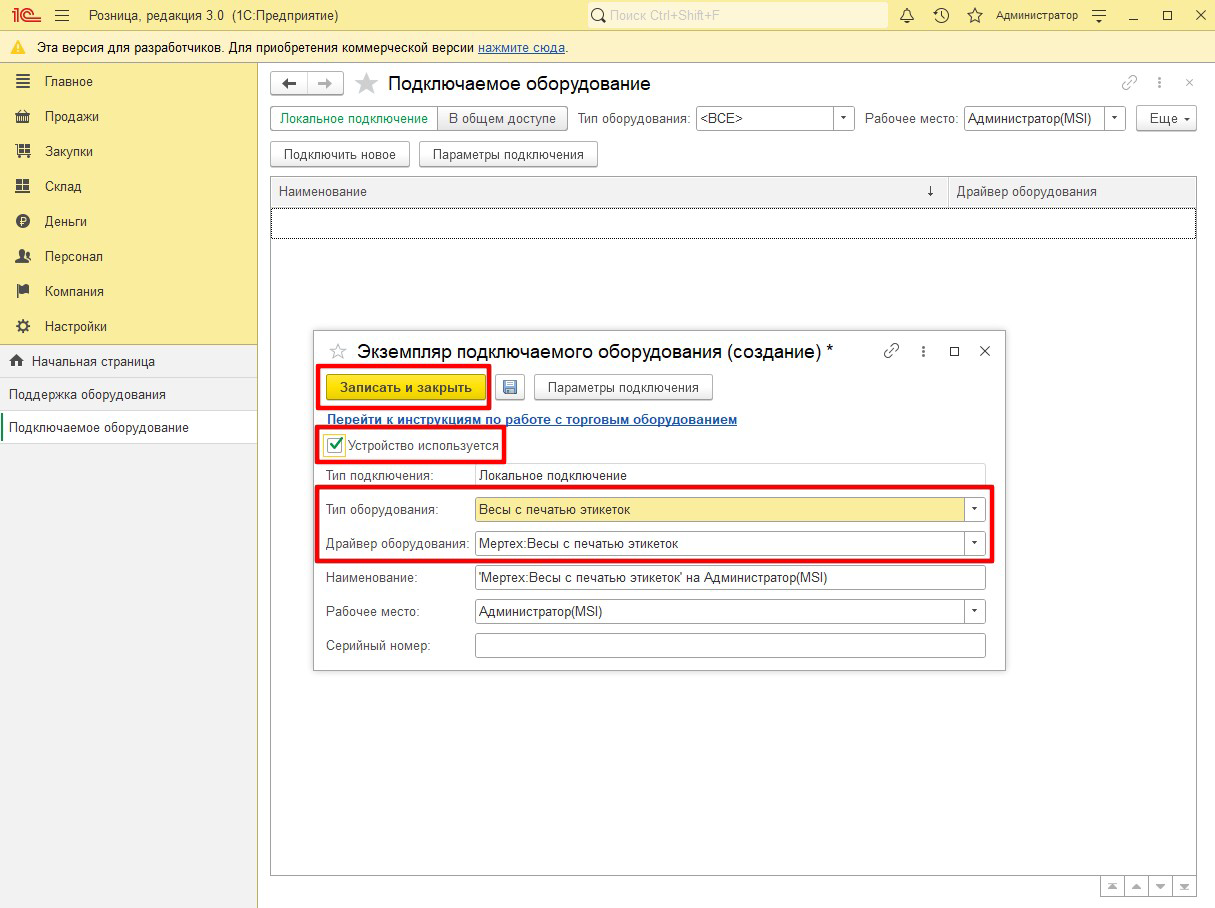The image size is (1215, 908).
Task: Move list down one page
Action: pos(1160,887)
